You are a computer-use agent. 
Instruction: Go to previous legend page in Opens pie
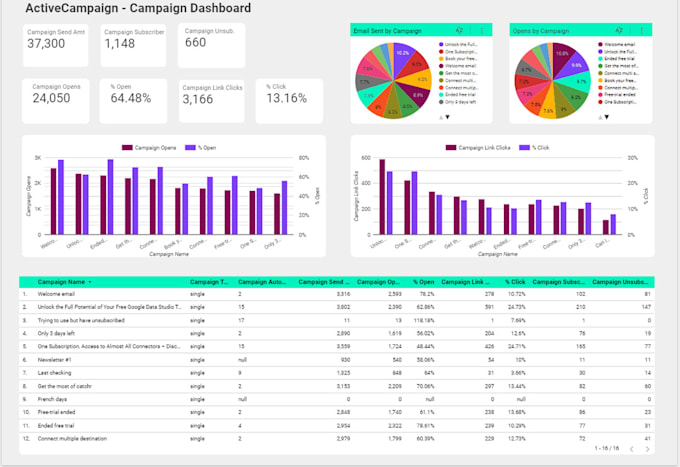pos(601,117)
